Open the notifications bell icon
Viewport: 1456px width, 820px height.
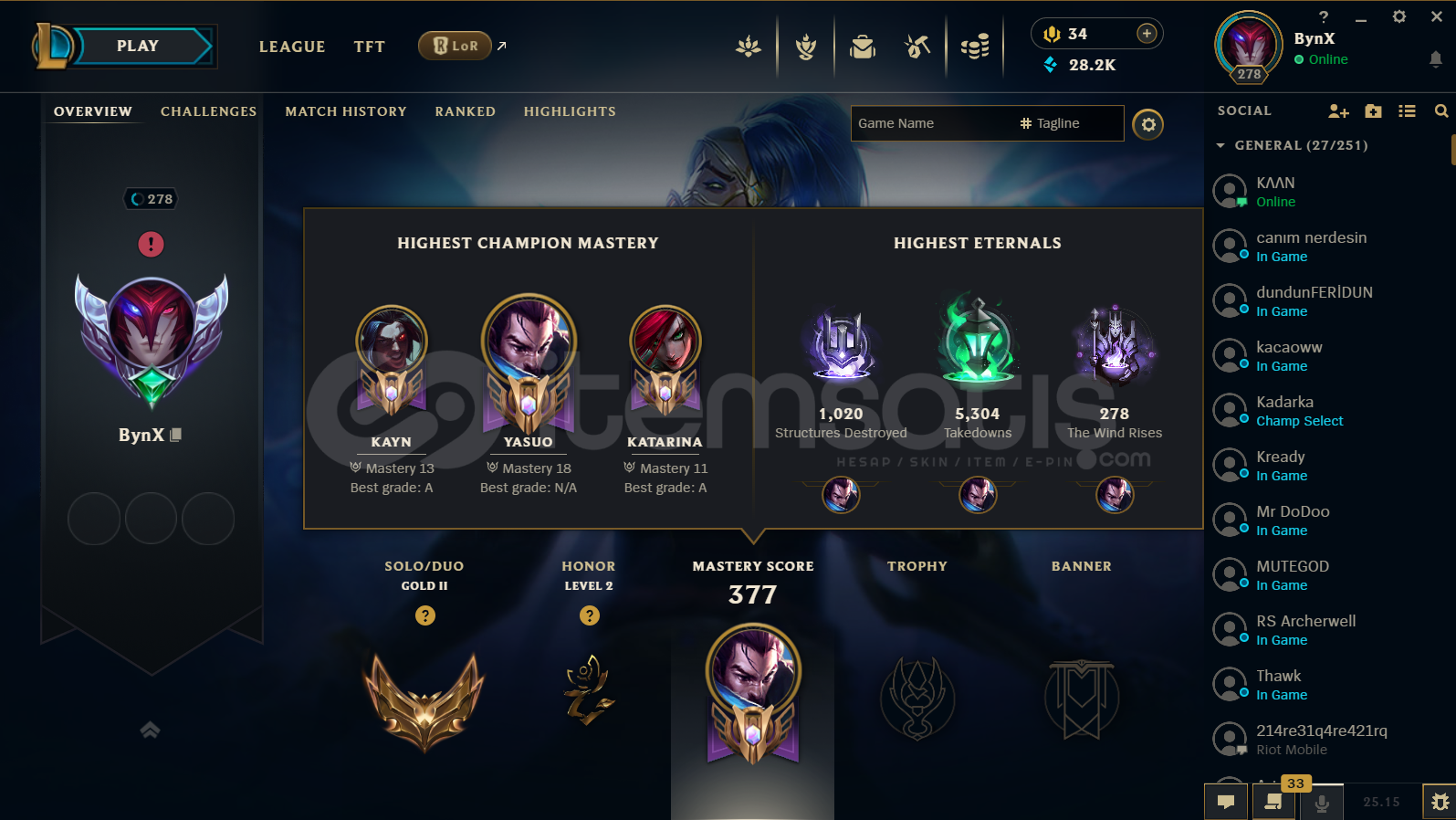click(x=1435, y=59)
